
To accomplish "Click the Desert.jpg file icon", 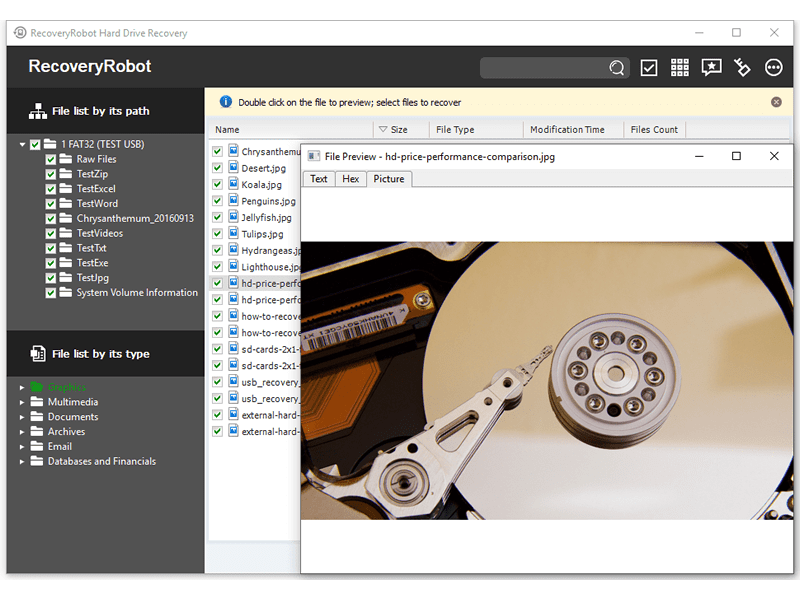I will 233,167.
